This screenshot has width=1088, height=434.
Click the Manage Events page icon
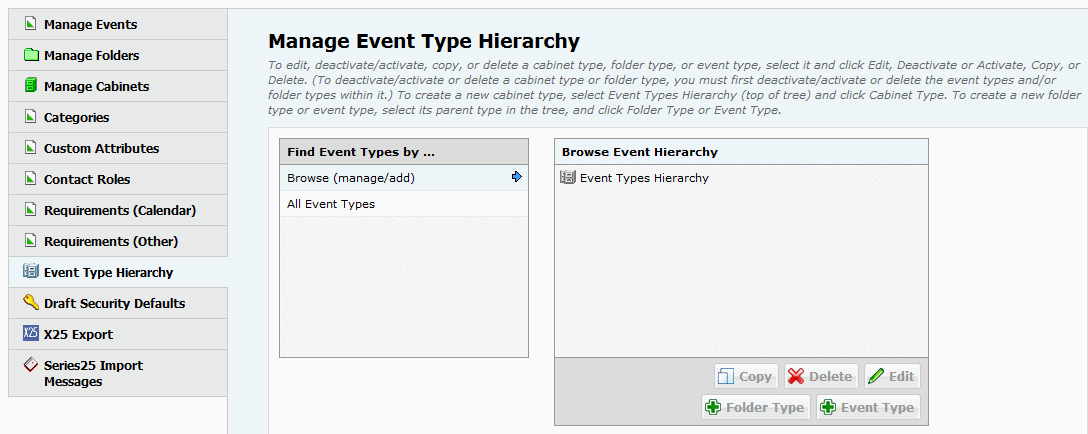[31, 24]
